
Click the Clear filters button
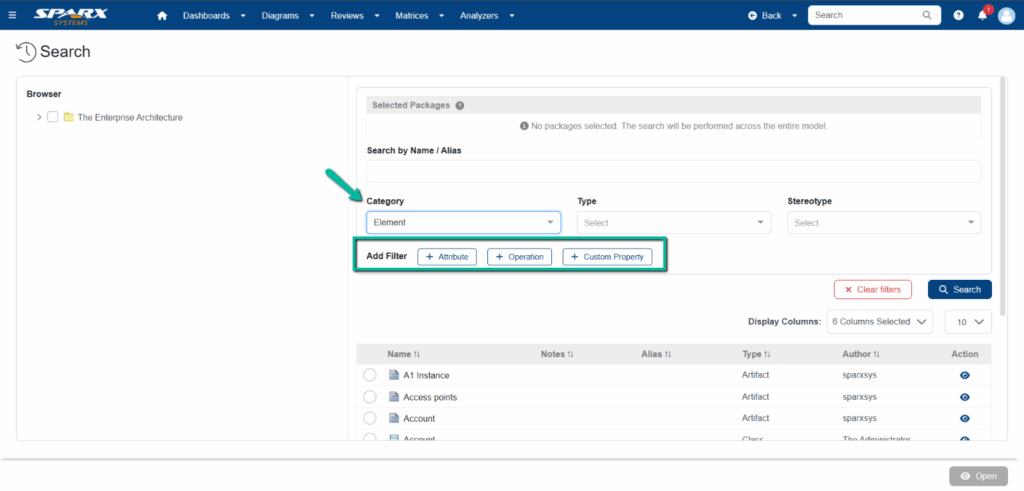click(x=873, y=289)
